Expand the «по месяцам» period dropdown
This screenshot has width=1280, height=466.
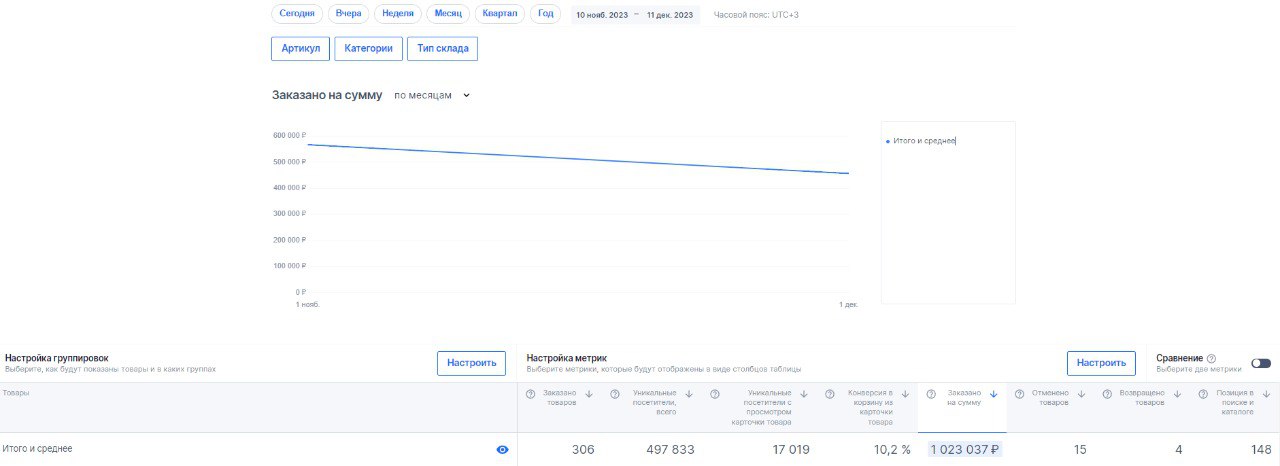click(x=431, y=96)
